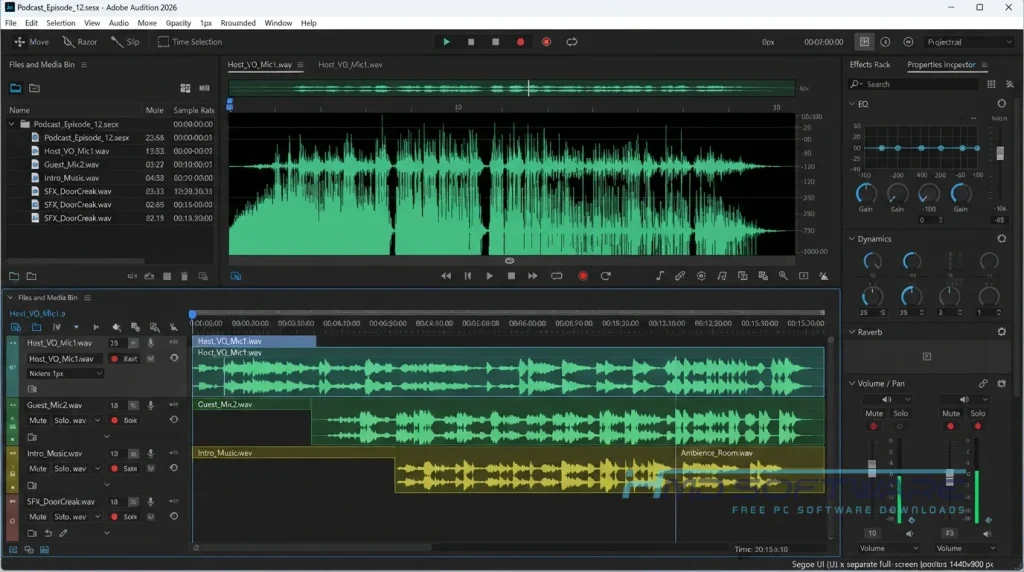Collapse the EQ section
The height and width of the screenshot is (572, 1024).
coord(852,104)
